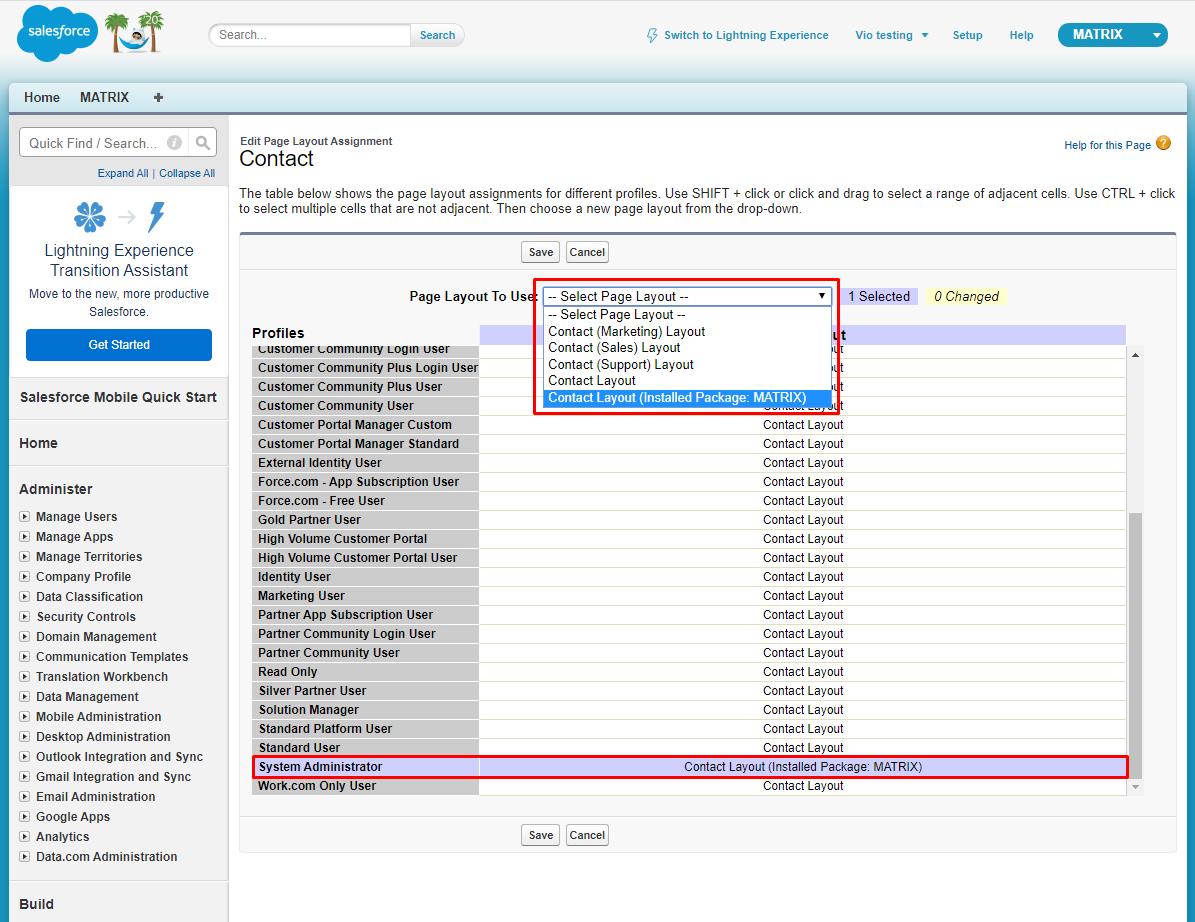Open the MATRIX tab
The width and height of the screenshot is (1195, 922).
pyautogui.click(x=104, y=98)
